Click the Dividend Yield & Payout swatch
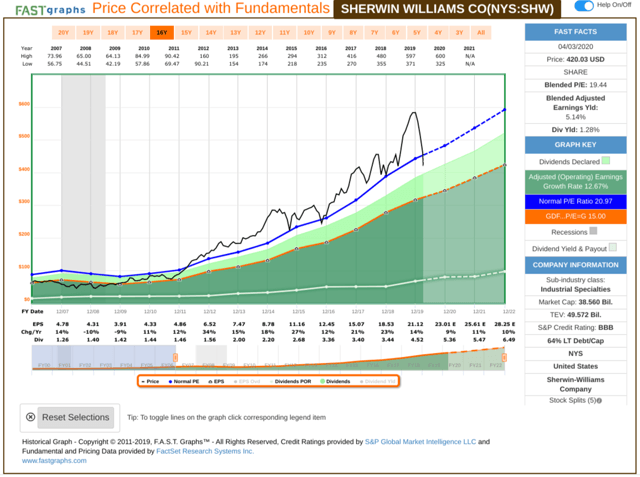Image resolution: width=640 pixels, height=477 pixels. [x=612, y=247]
